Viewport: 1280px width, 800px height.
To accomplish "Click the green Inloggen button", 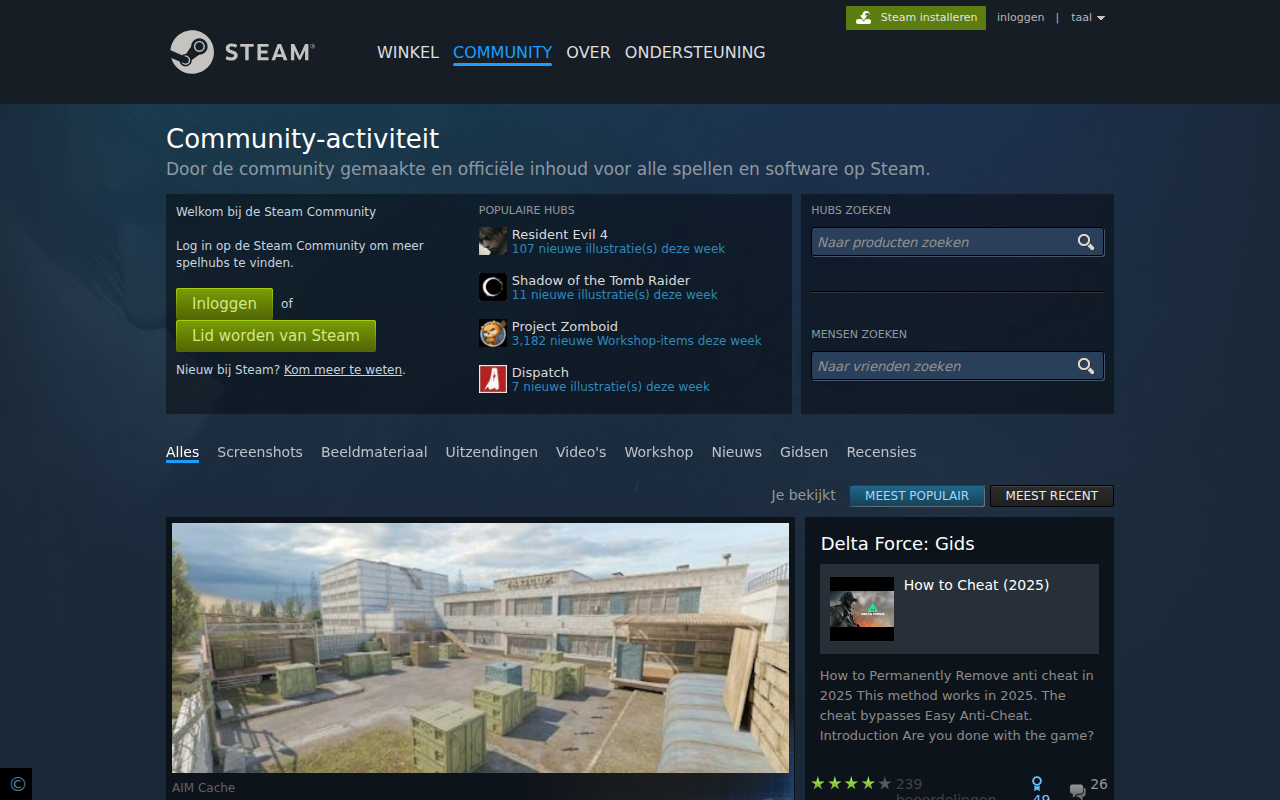I will click(x=224, y=304).
